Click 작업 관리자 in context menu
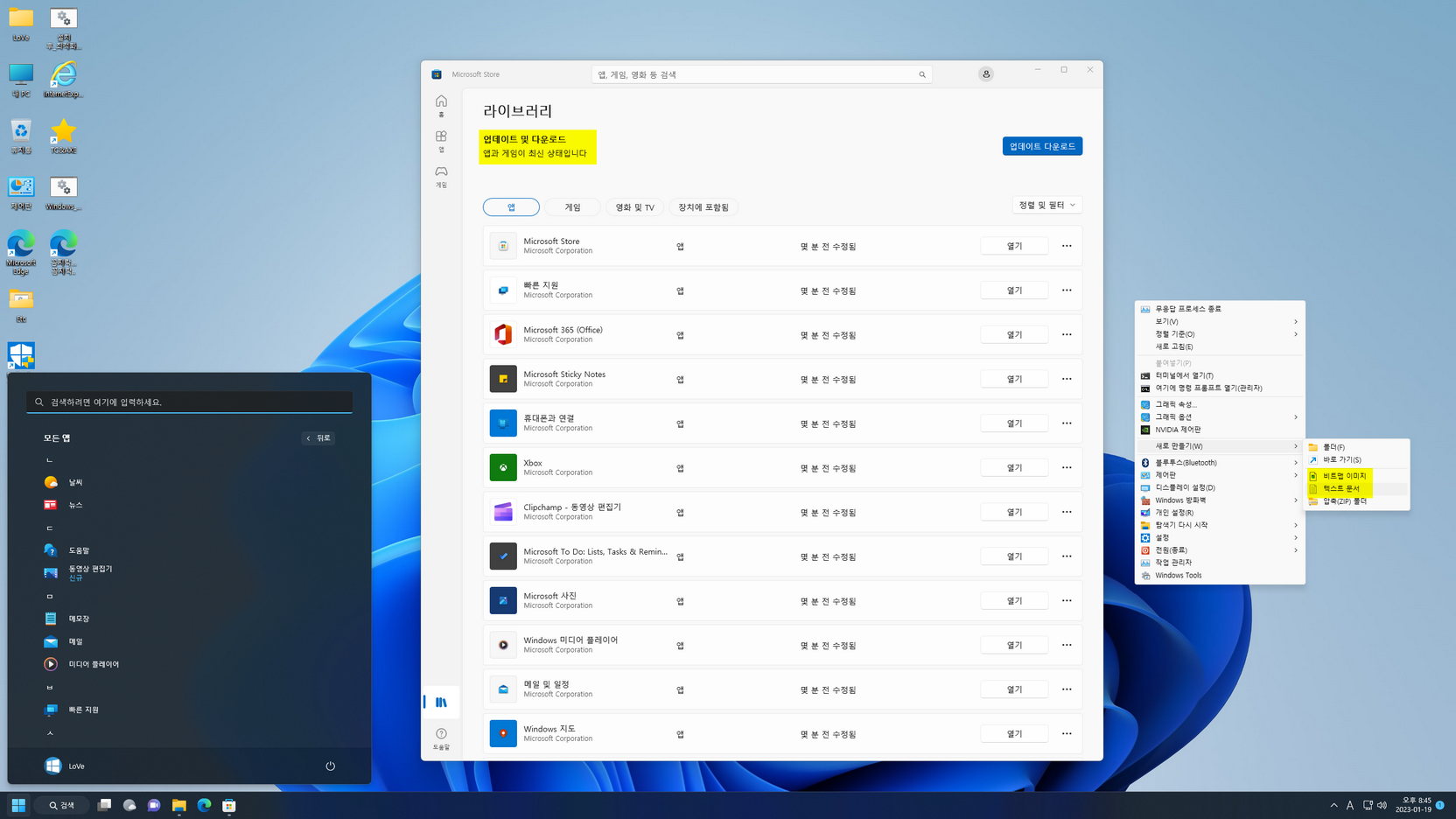This screenshot has width=1456, height=819. (1220, 563)
